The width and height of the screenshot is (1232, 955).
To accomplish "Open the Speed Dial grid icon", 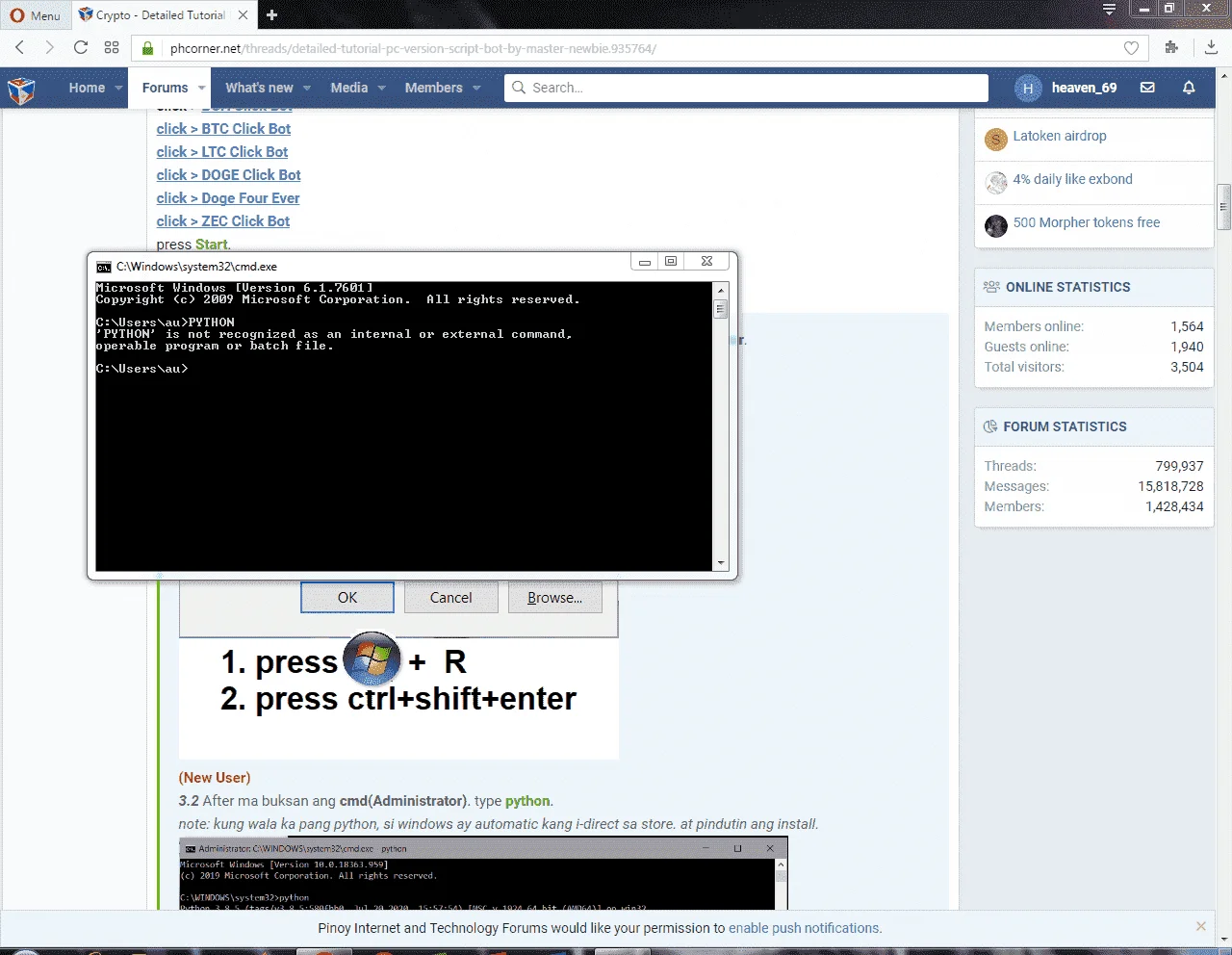I will tap(112, 47).
